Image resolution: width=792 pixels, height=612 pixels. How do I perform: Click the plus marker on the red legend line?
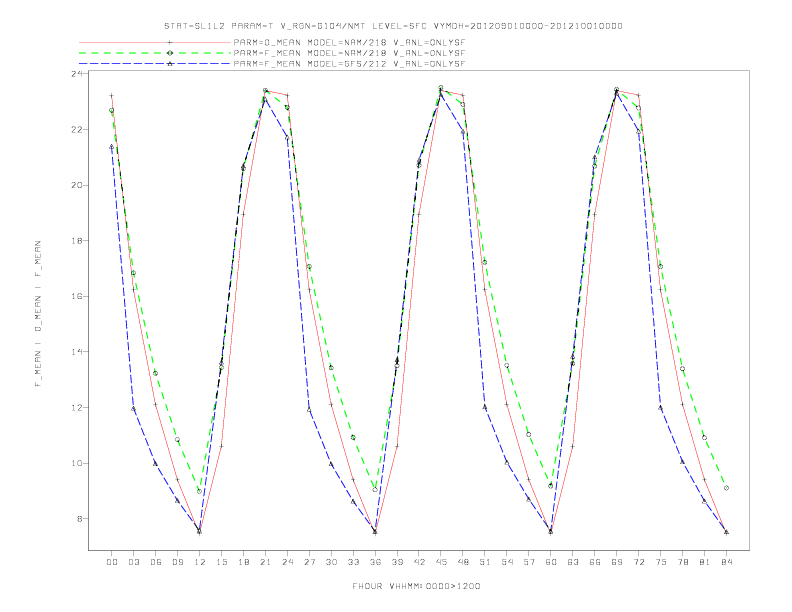(x=170, y=42)
